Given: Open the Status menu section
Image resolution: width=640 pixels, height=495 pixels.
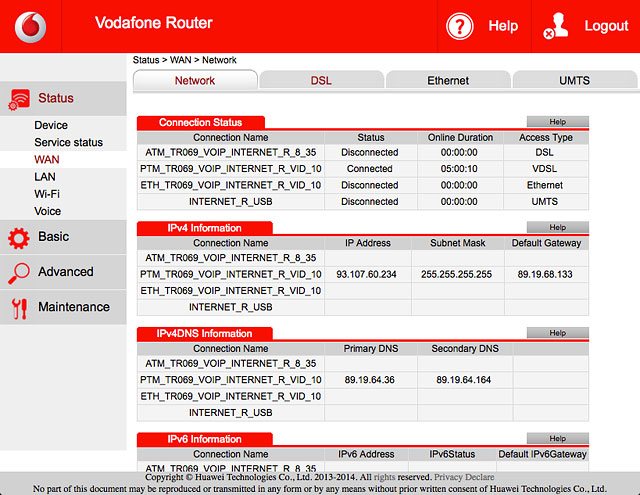Looking at the screenshot, I should coord(63,98).
